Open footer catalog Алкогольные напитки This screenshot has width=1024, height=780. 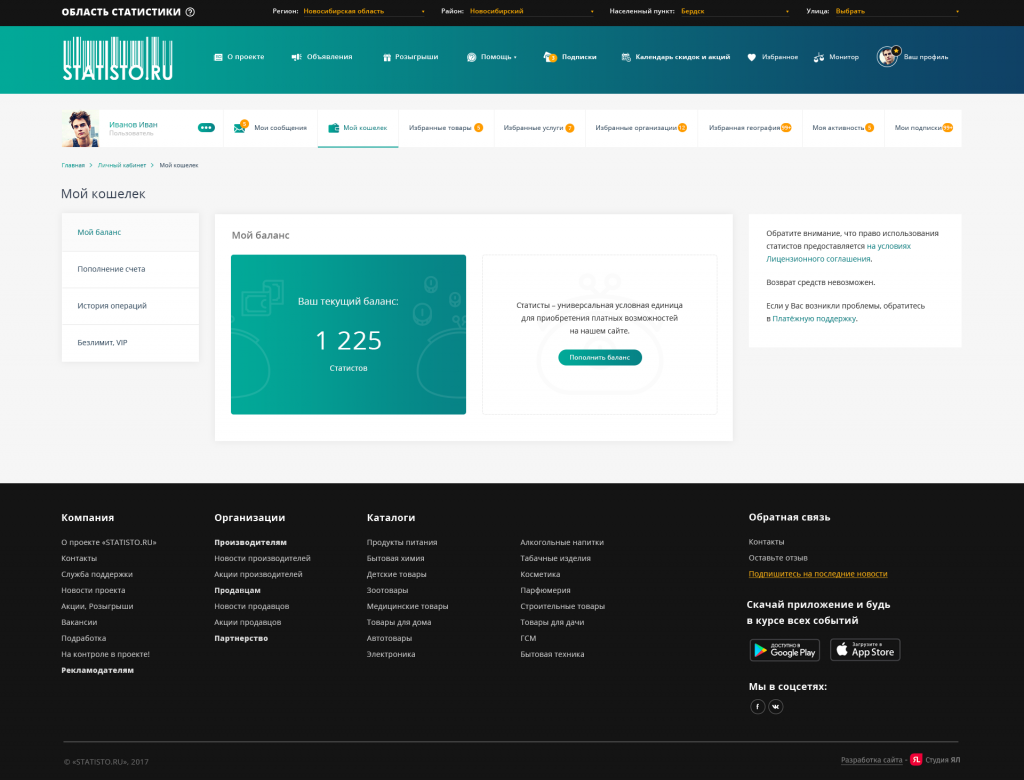click(x=562, y=542)
